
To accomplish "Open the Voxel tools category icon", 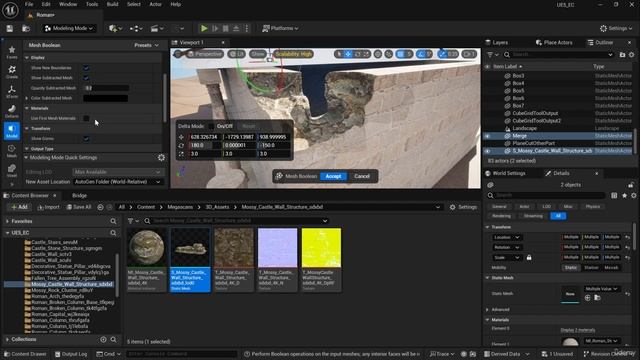I will click(12, 170).
